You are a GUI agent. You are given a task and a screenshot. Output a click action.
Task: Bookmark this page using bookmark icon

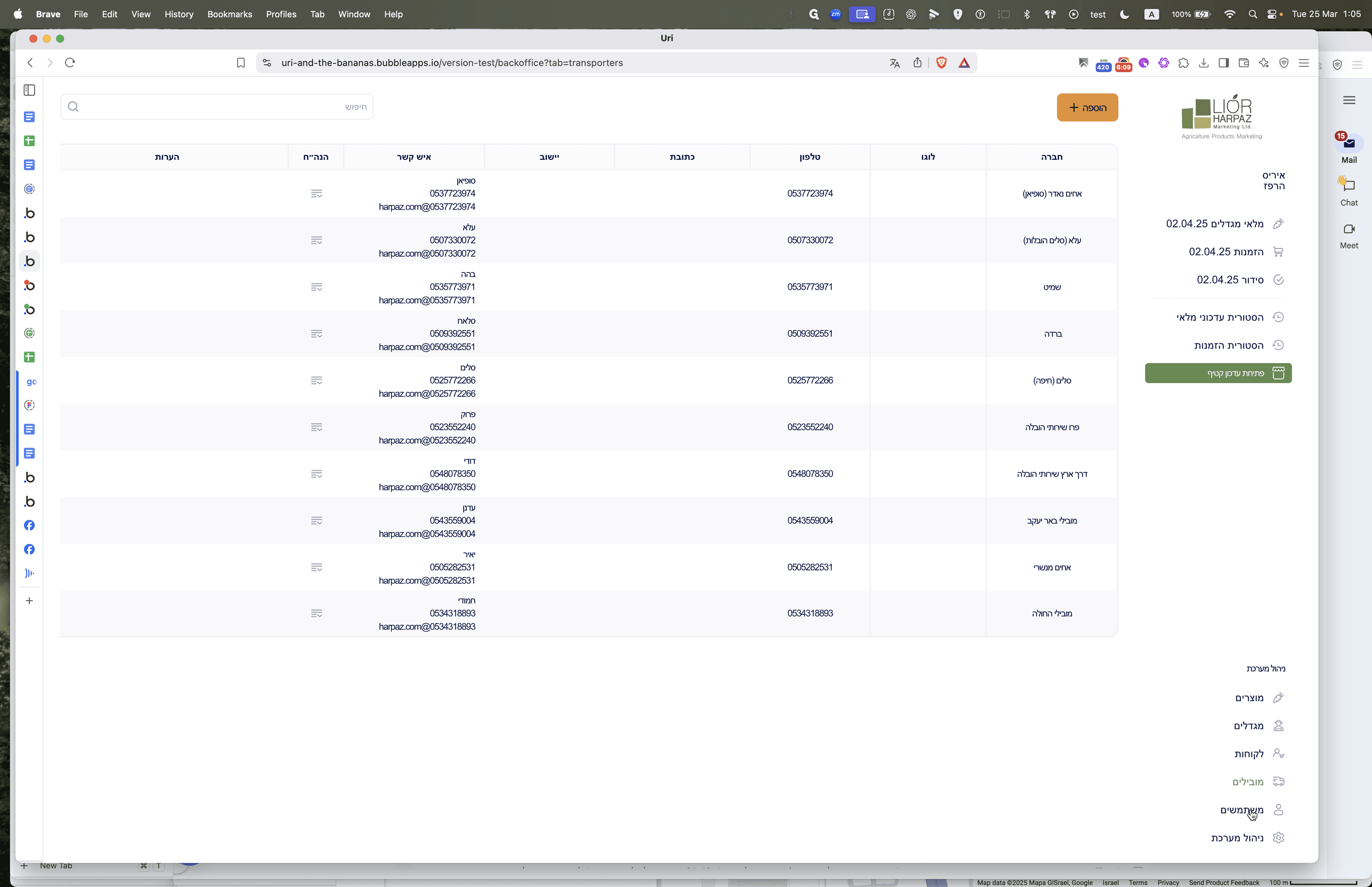pos(241,63)
